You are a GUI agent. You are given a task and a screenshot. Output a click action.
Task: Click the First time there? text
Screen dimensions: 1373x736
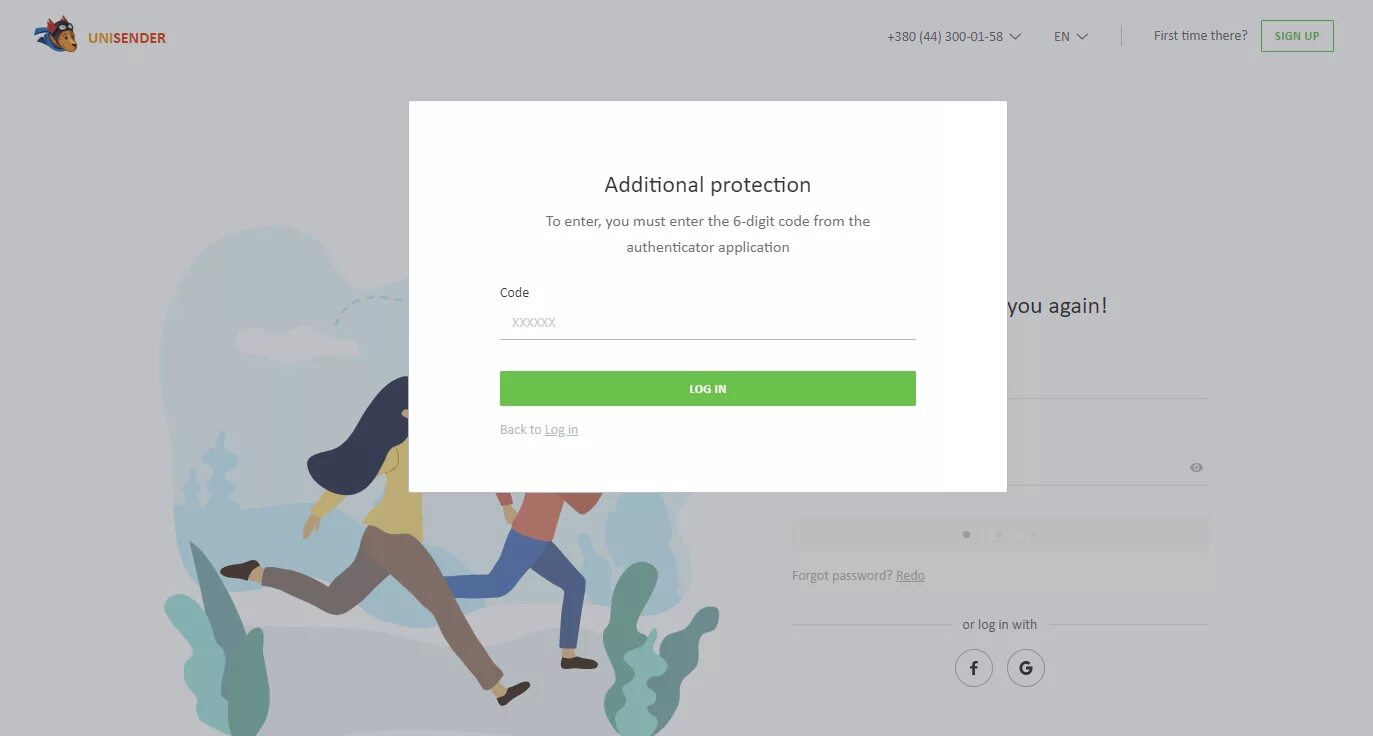point(1200,36)
